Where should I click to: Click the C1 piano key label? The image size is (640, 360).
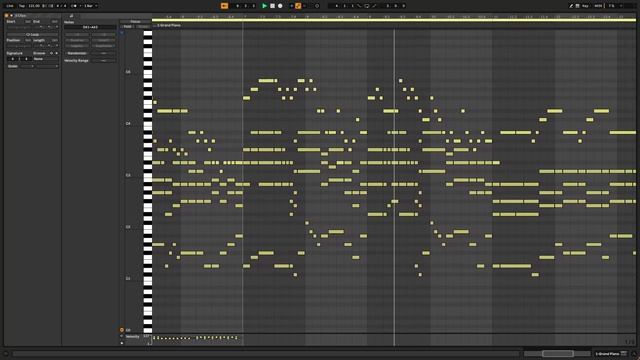click(128, 278)
